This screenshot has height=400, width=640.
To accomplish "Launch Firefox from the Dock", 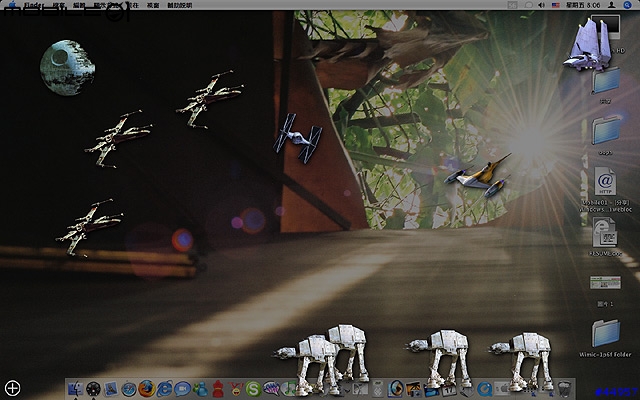I will tap(147, 388).
